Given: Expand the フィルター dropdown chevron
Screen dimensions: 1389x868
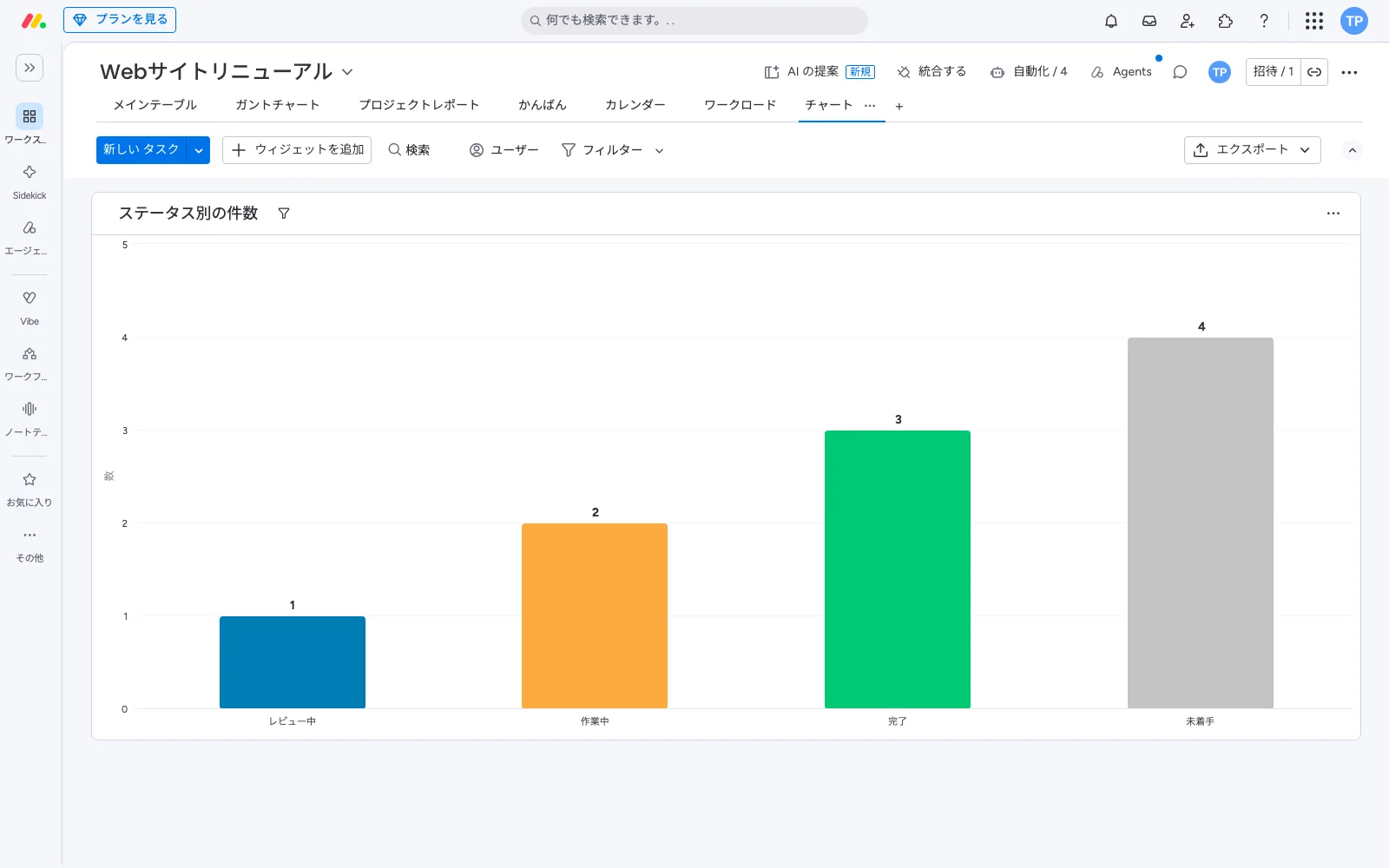Looking at the screenshot, I should pos(660,150).
